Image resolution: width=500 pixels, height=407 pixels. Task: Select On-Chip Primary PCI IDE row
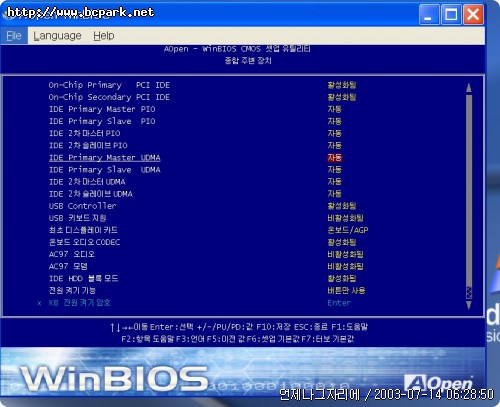pos(109,85)
